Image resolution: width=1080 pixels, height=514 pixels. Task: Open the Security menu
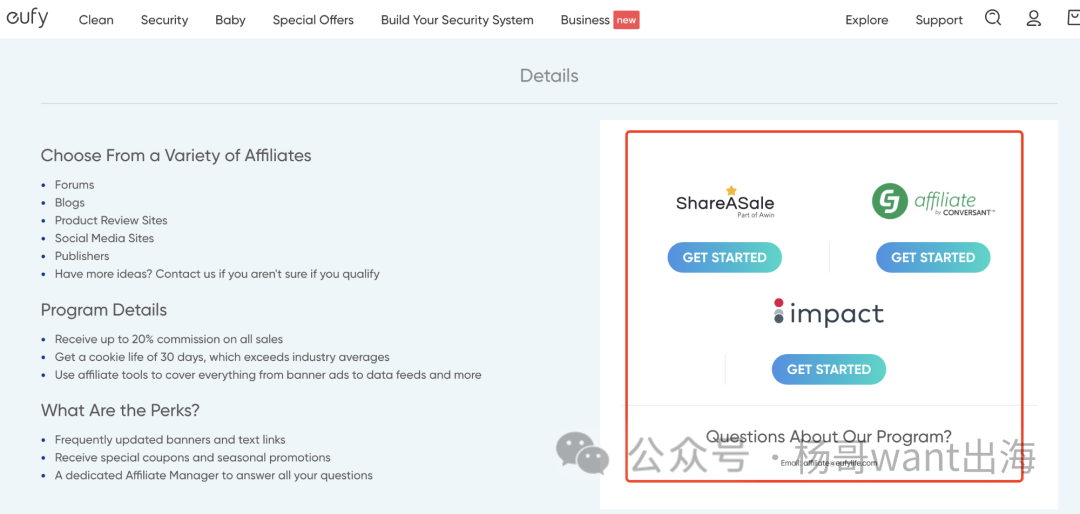pyautogui.click(x=165, y=20)
